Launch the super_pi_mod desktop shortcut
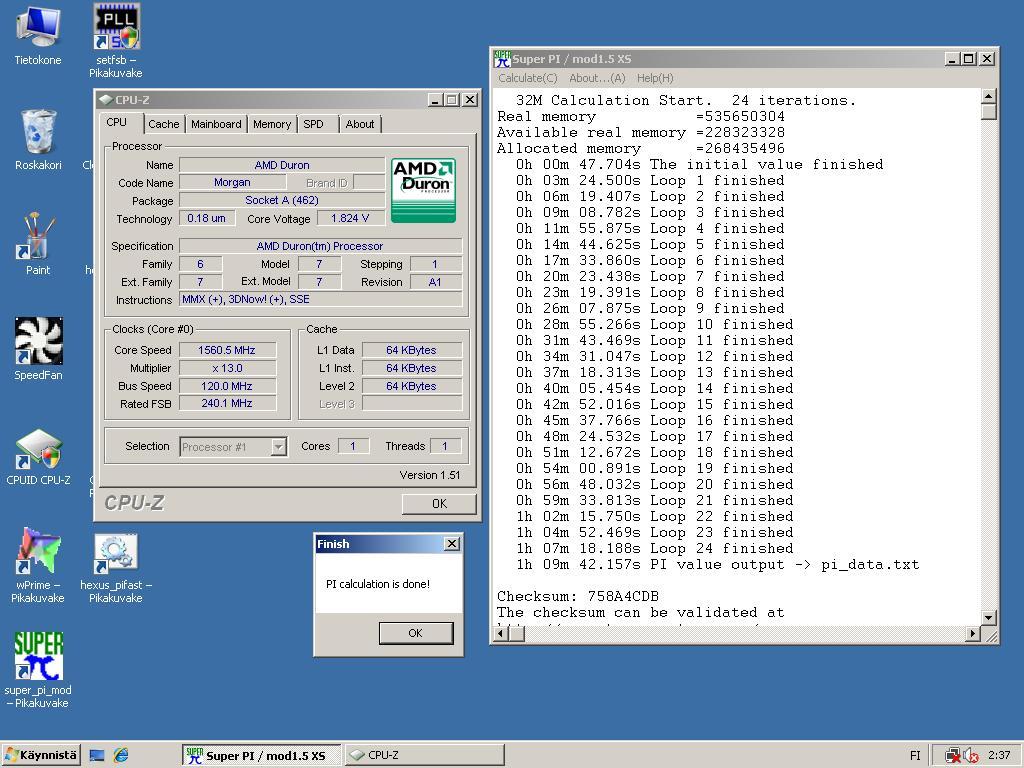This screenshot has width=1024, height=768. tap(38, 656)
